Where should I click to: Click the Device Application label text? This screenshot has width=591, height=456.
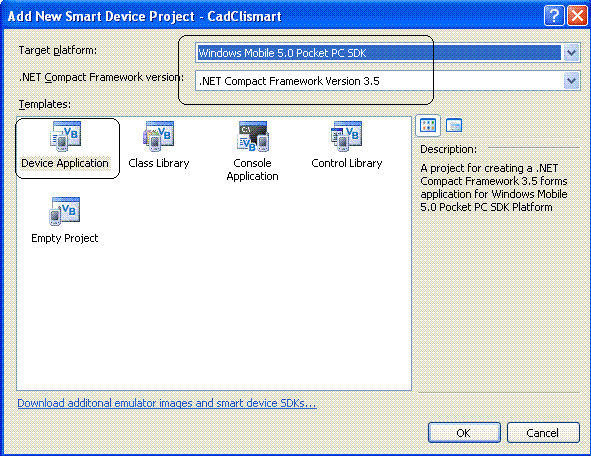point(65,163)
